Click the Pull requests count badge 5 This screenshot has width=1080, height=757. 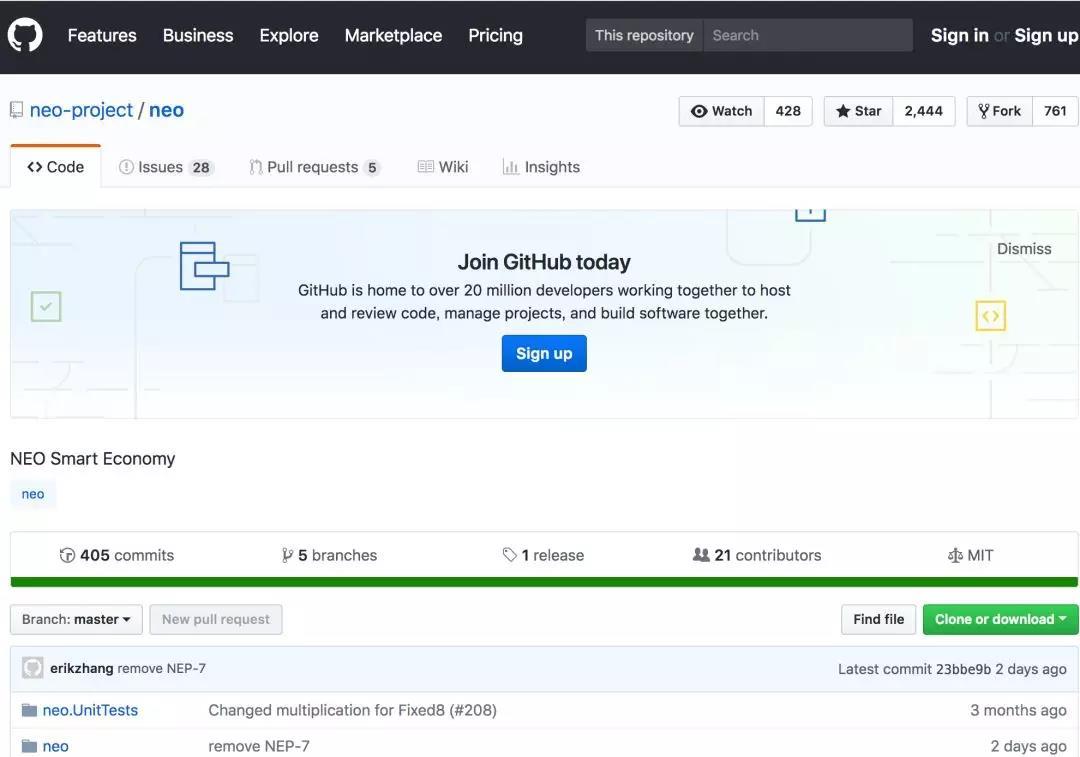[x=372, y=167]
